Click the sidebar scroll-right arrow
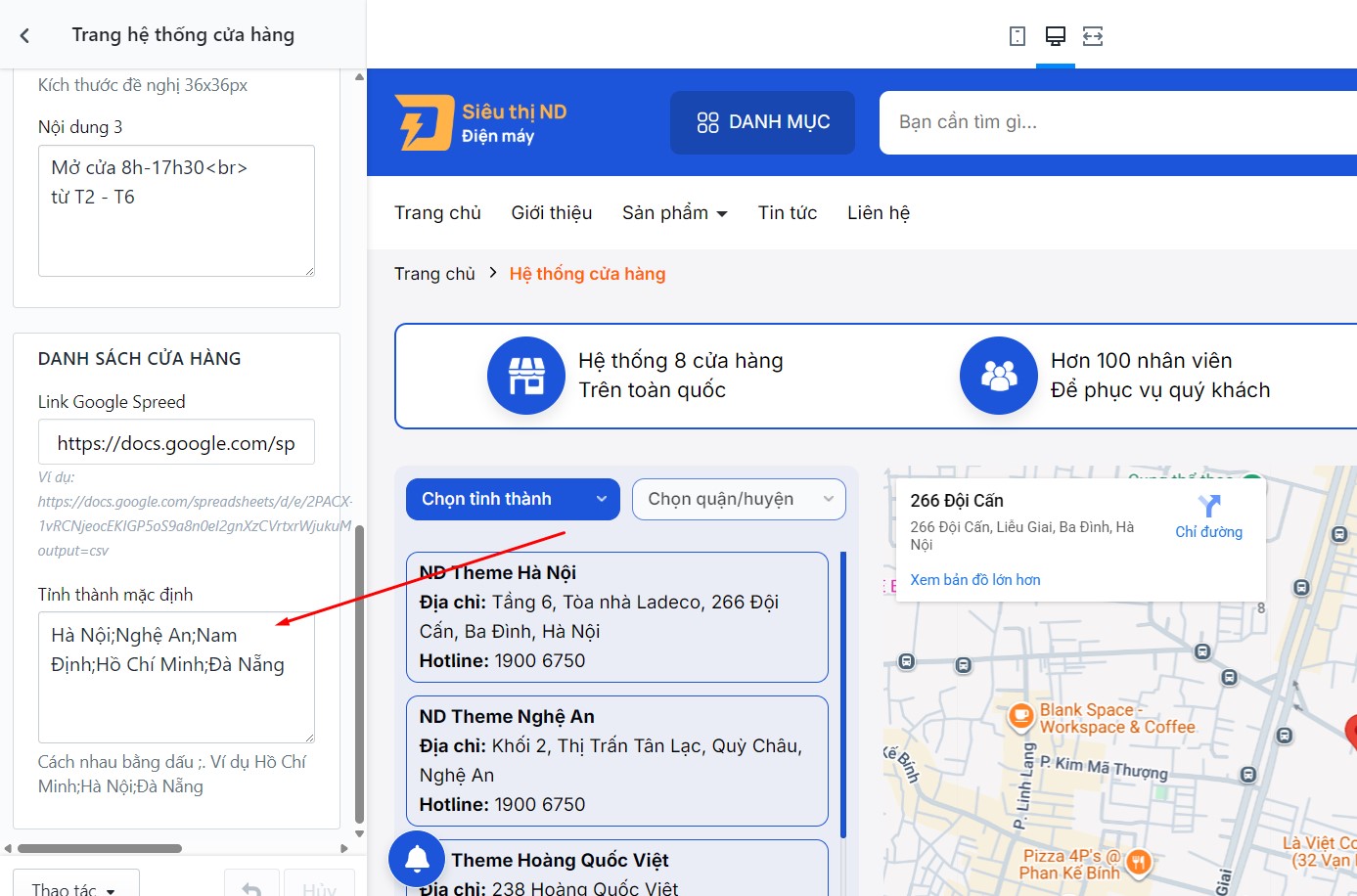 click(344, 848)
